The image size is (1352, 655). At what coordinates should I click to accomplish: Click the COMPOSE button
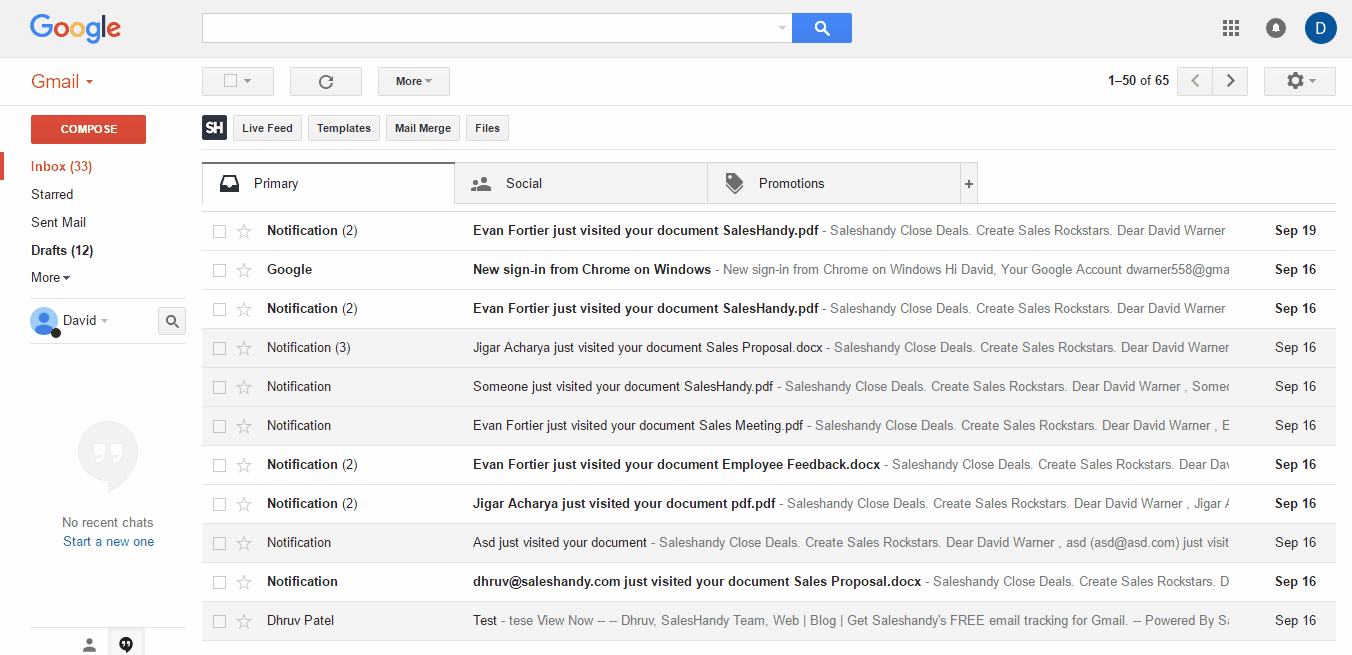point(88,129)
